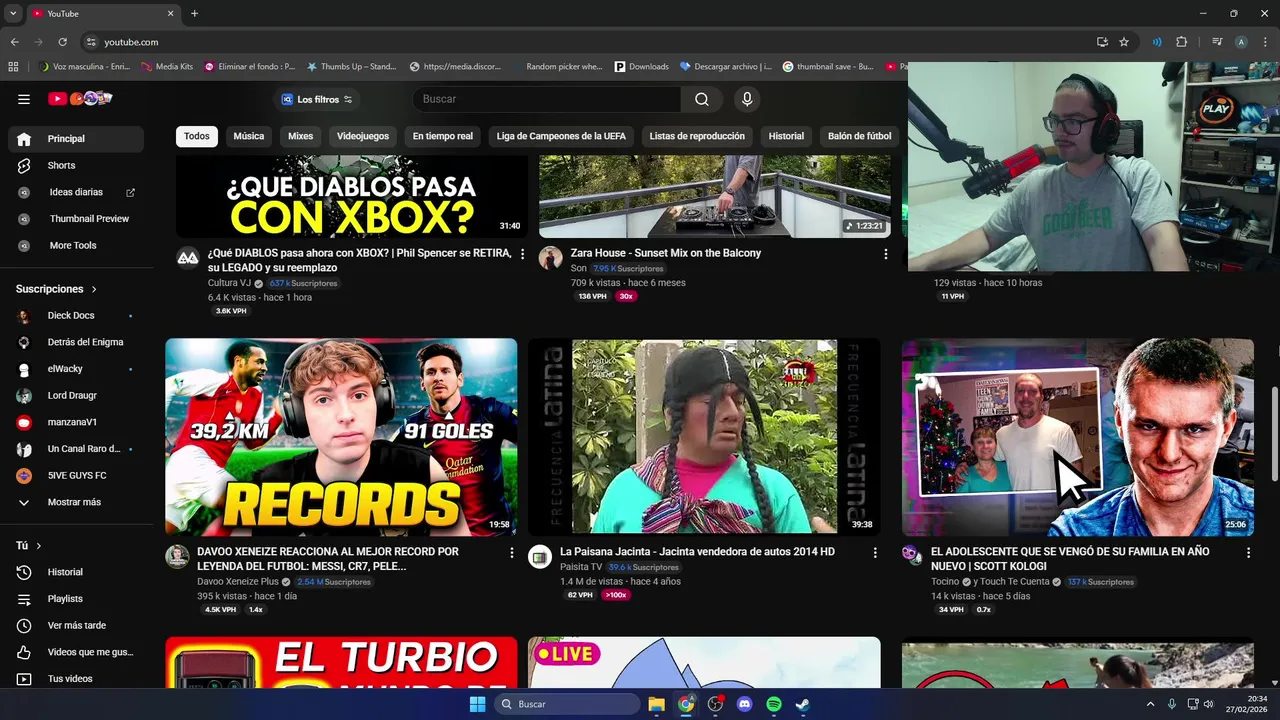Image resolution: width=1280 pixels, height=720 pixels.
Task: Open Tus videos in sidebar
Action: click(x=75, y=679)
